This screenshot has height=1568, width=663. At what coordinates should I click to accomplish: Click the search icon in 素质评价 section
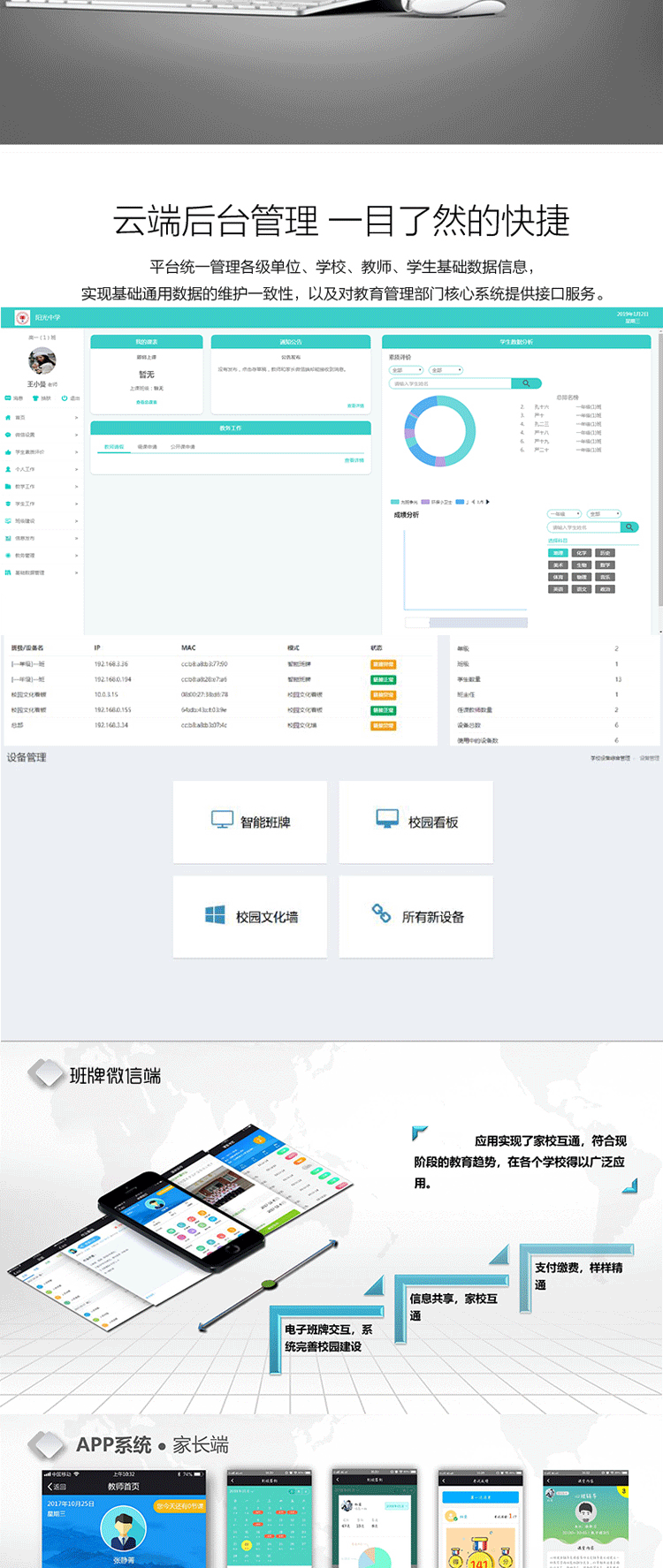click(525, 383)
